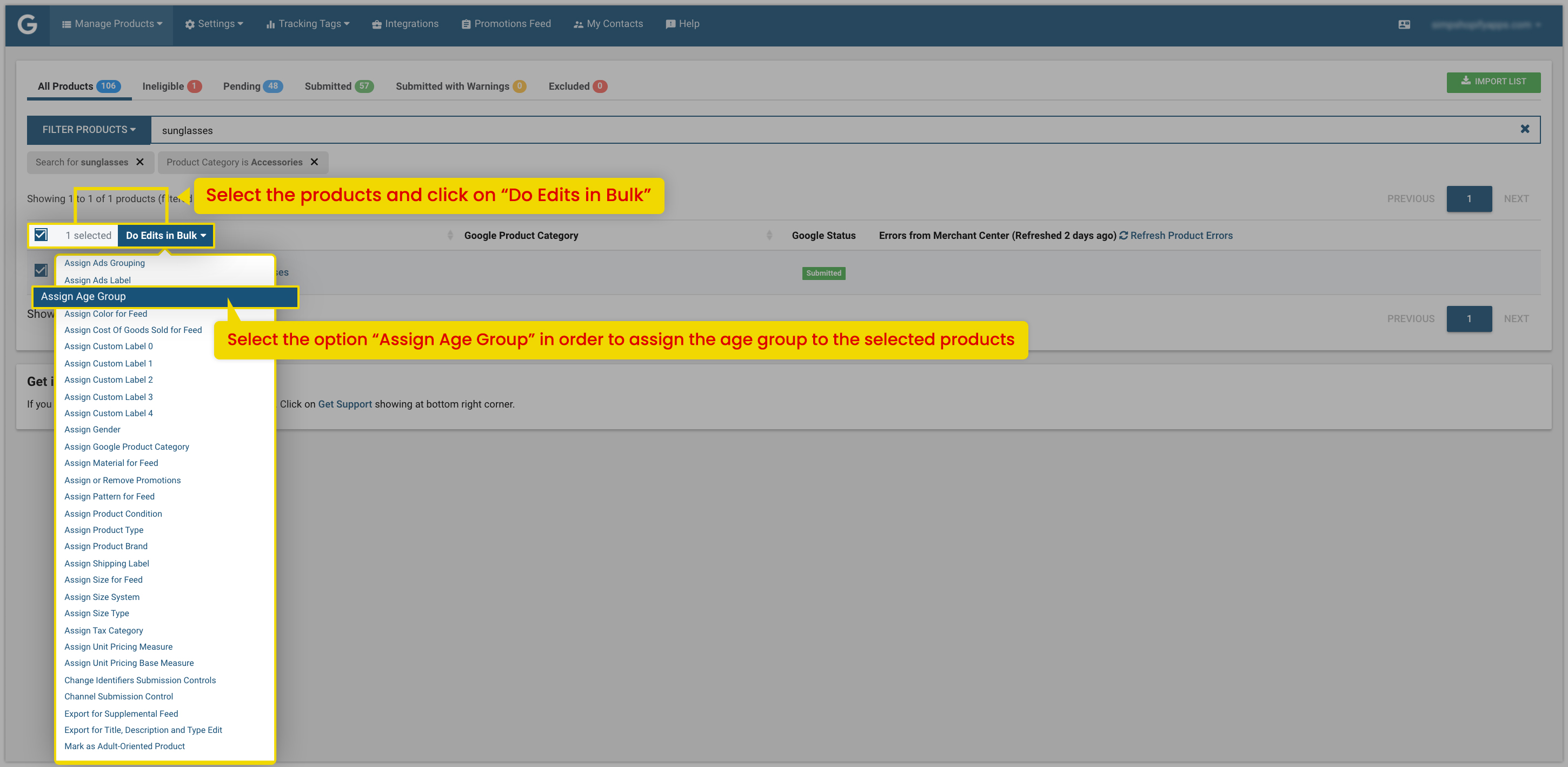Remove the 'Search for sunglasses' filter chip

pyautogui.click(x=140, y=162)
